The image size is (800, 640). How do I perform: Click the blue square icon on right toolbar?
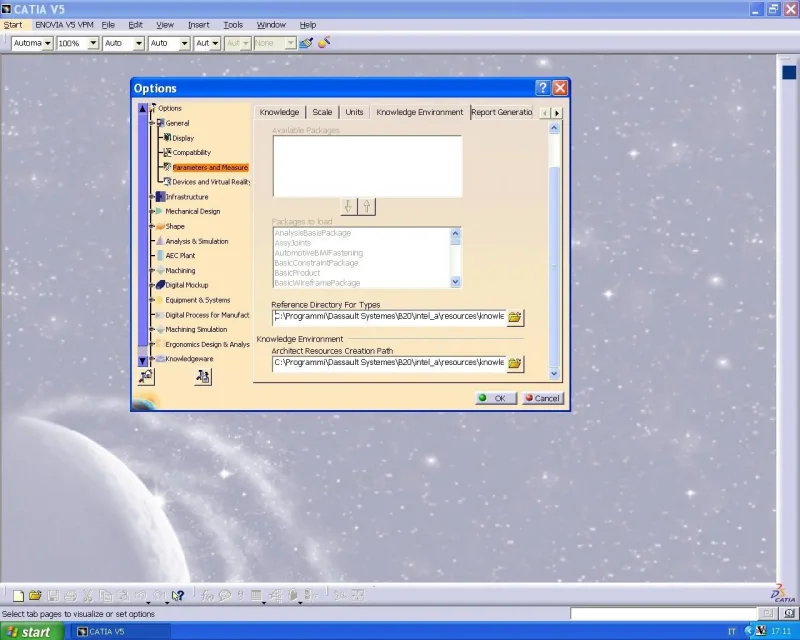pos(789,72)
